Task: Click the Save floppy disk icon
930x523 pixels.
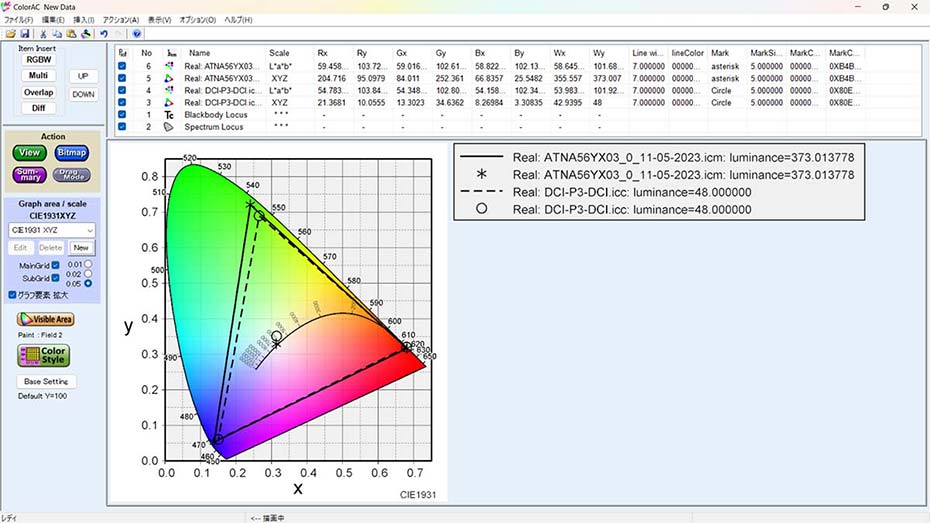Action: (x=24, y=33)
